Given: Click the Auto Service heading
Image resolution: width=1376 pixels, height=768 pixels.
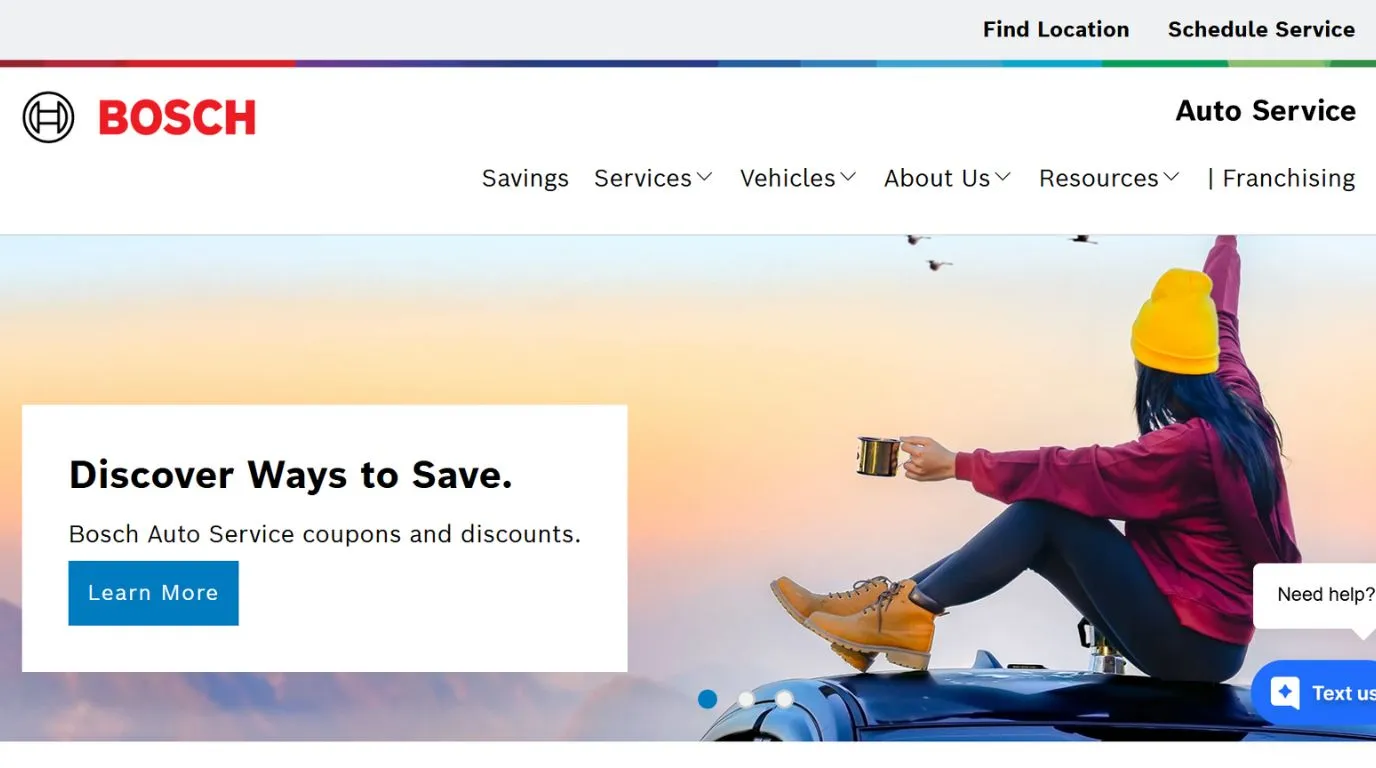Looking at the screenshot, I should coord(1266,110).
